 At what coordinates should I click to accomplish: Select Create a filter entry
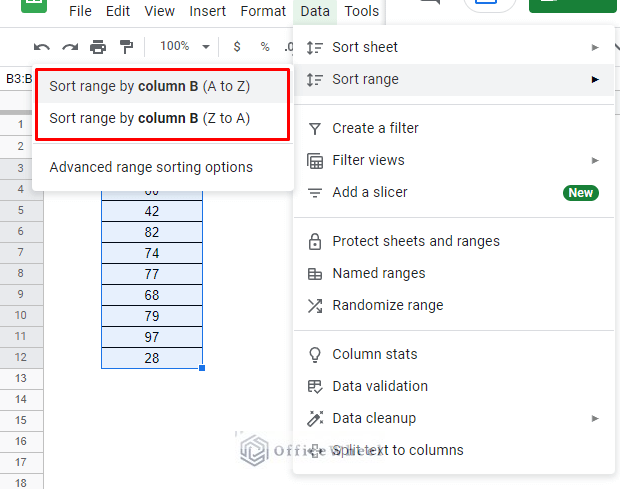tap(454, 128)
